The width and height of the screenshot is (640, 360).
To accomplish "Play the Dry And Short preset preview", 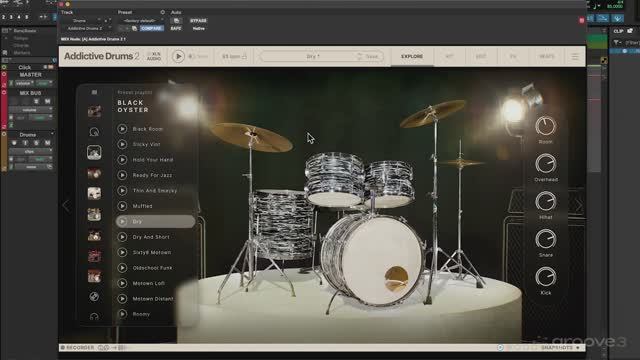I will click(122, 237).
